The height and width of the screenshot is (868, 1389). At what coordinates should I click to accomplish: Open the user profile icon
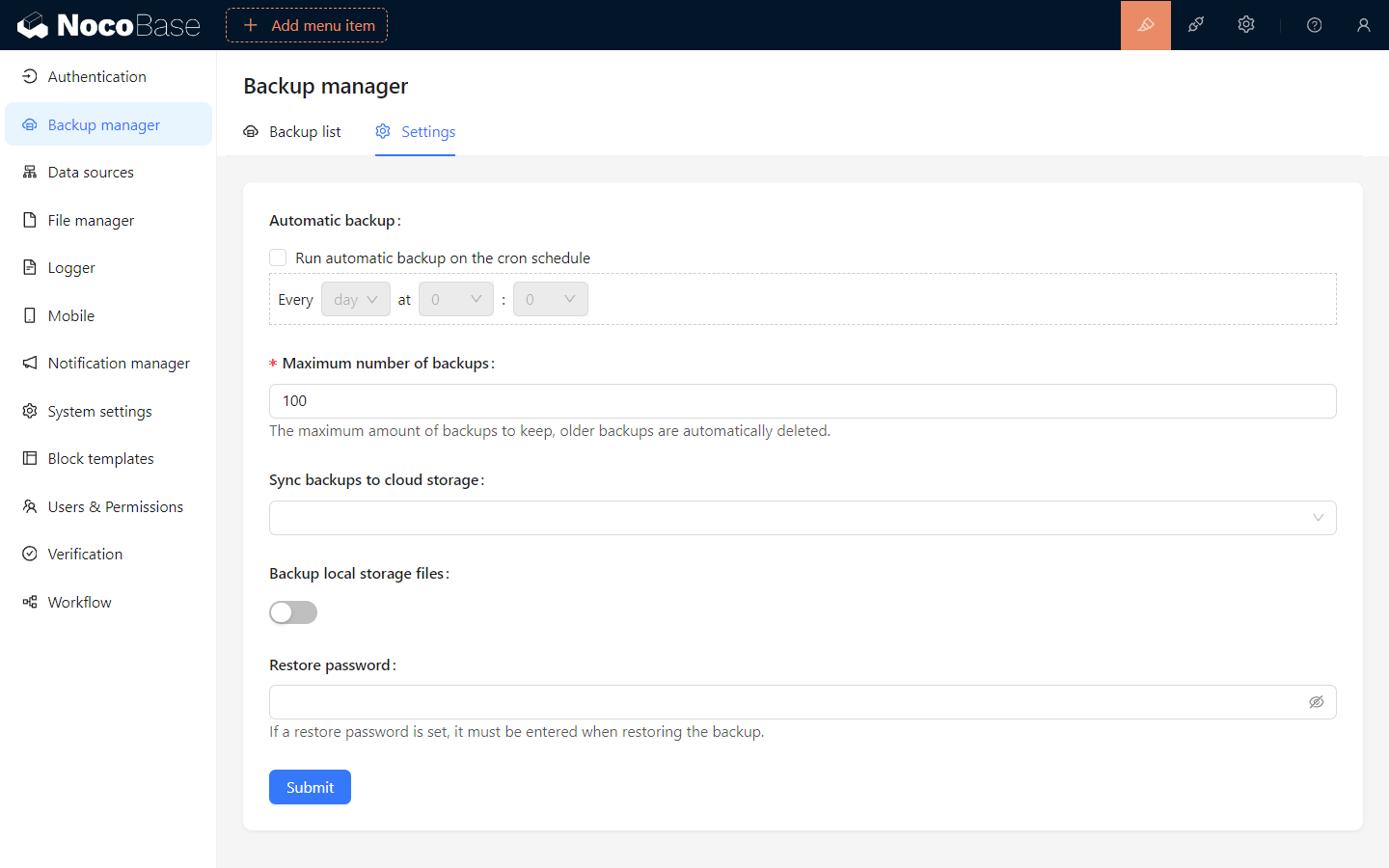point(1363,25)
